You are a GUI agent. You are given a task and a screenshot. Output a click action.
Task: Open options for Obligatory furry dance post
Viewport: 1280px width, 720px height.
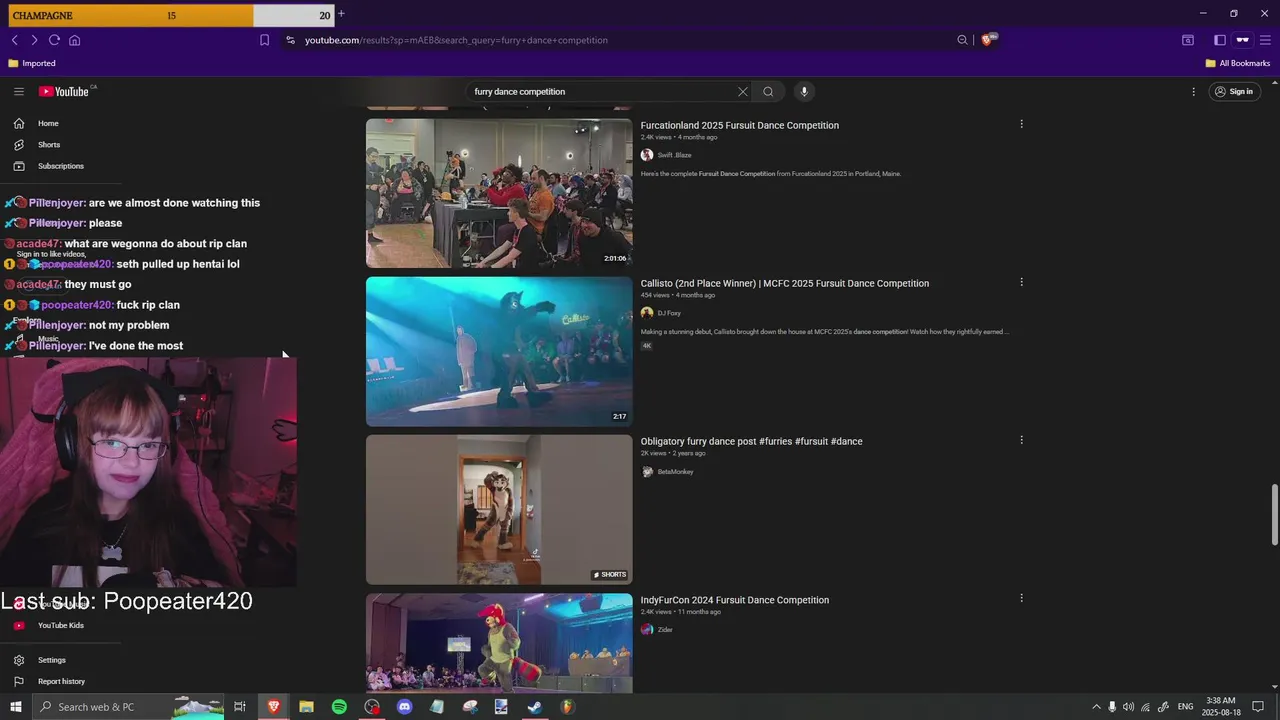[x=1021, y=440]
